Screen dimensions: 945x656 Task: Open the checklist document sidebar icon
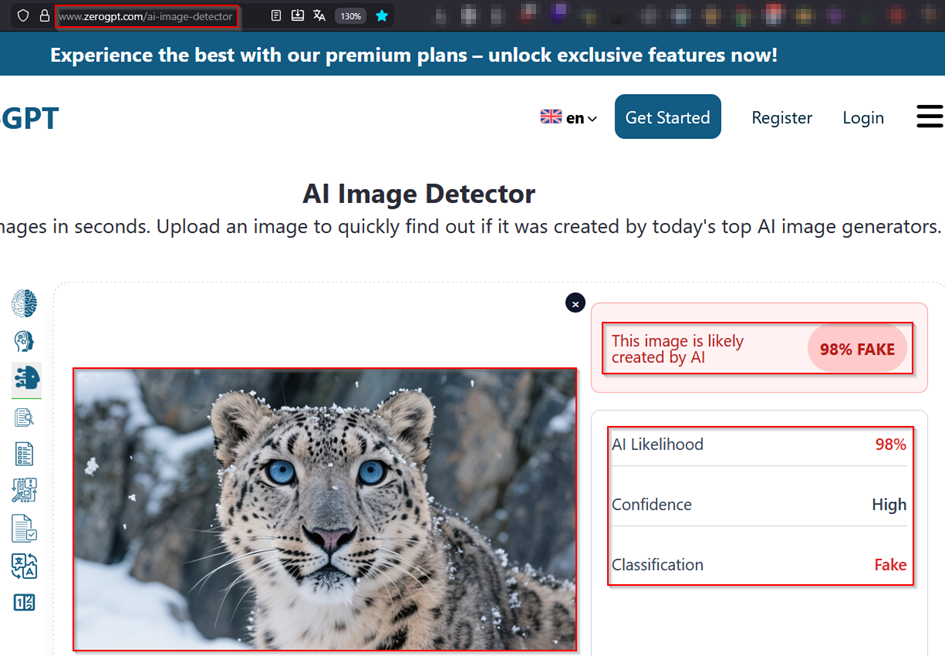24,454
